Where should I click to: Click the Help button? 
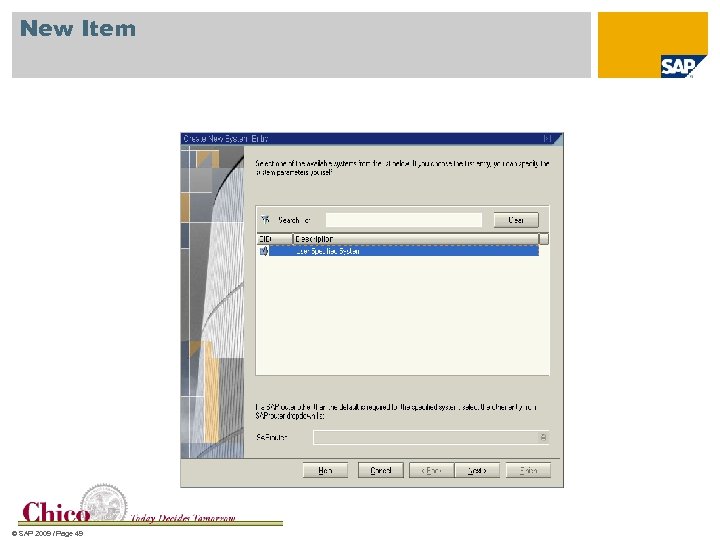pyautogui.click(x=325, y=470)
